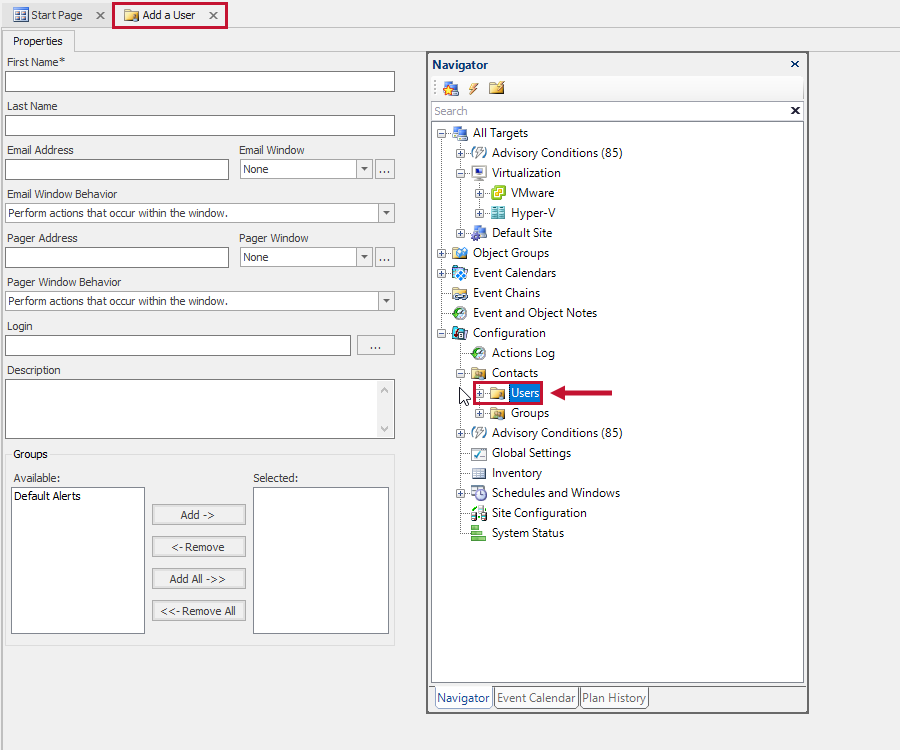Click the First Name input field
Screen dimensions: 900x750
click(x=199, y=81)
